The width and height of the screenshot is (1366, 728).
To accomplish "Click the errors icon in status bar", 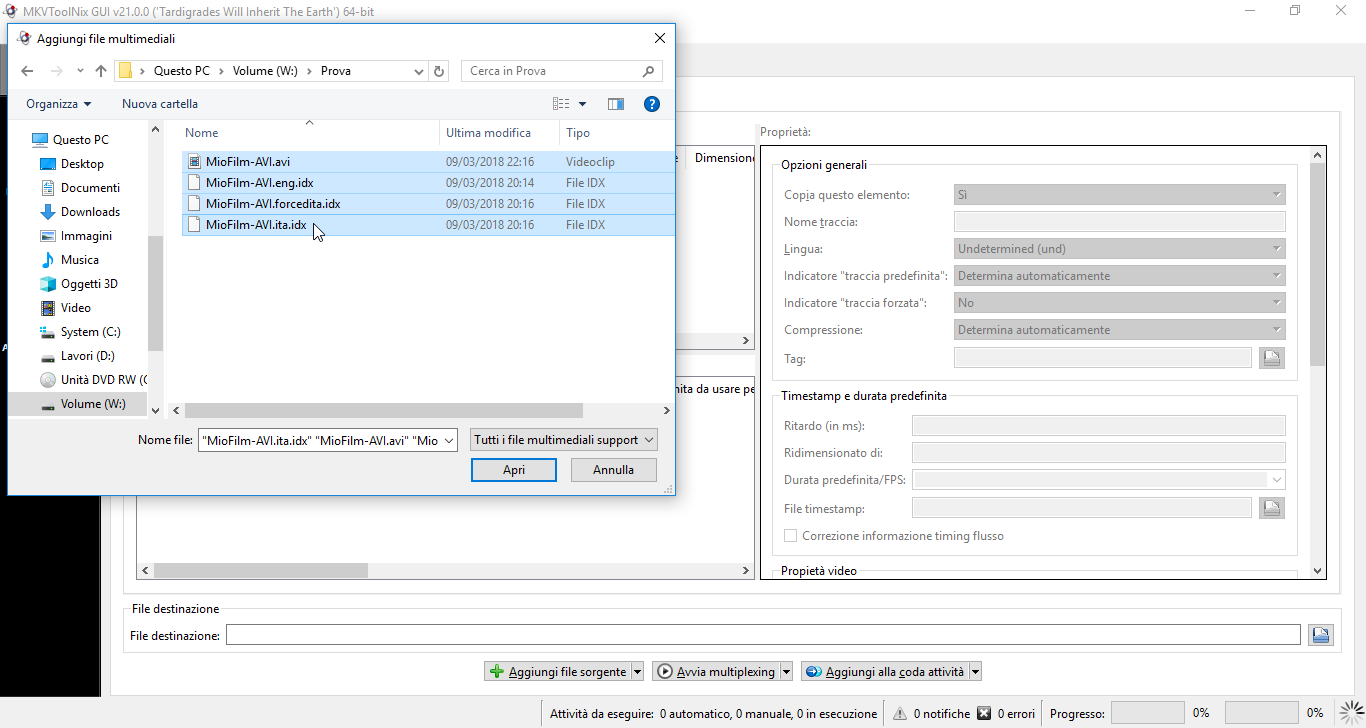I will [984, 714].
